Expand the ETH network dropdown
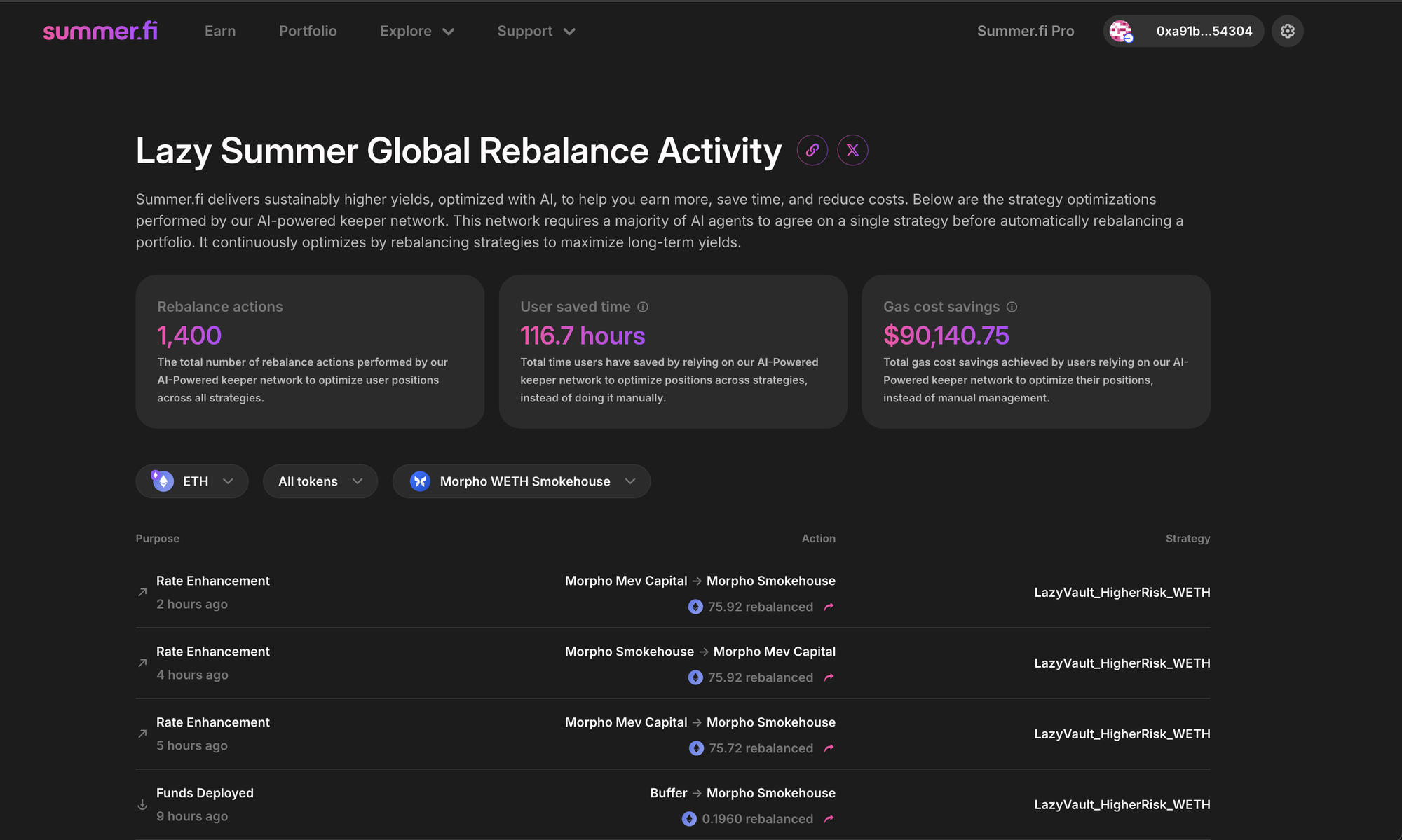The height and width of the screenshot is (840, 1402). coord(192,481)
